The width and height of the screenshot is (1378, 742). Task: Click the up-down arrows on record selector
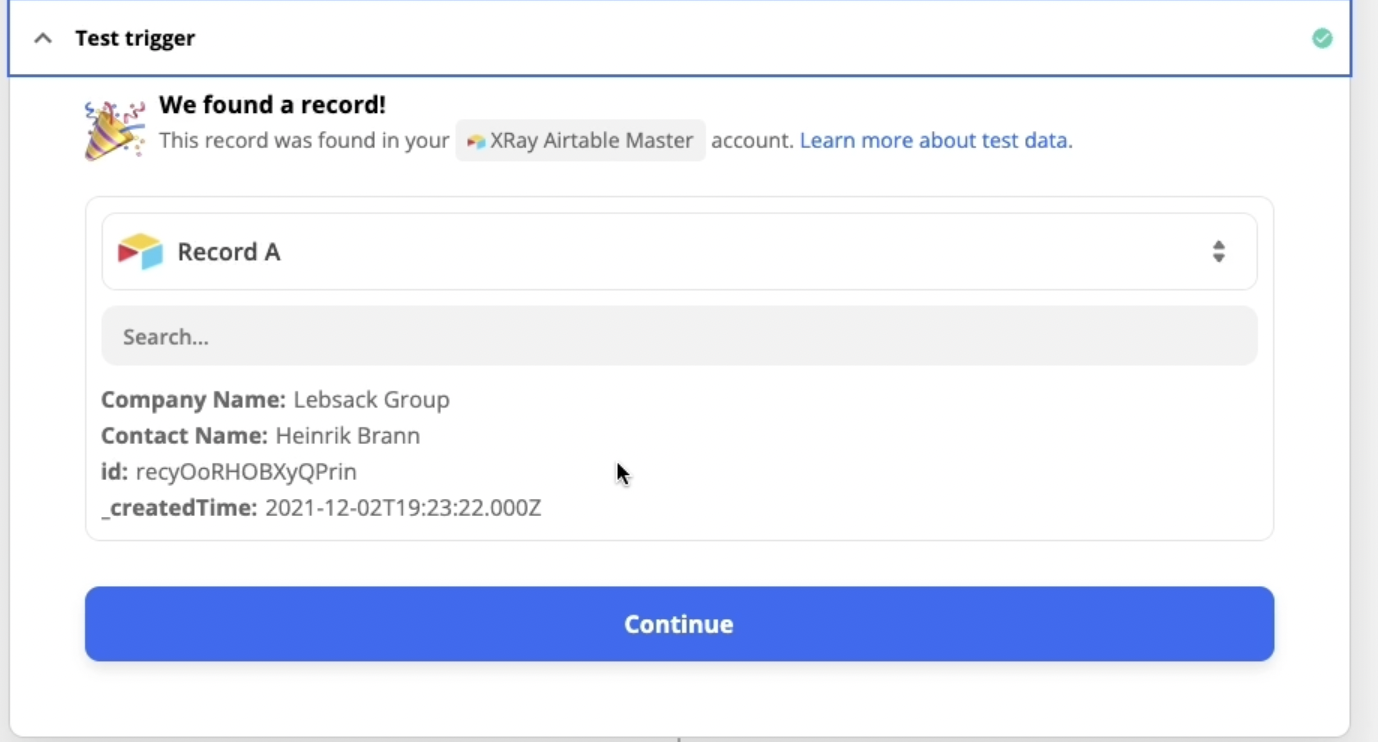[x=1218, y=252]
